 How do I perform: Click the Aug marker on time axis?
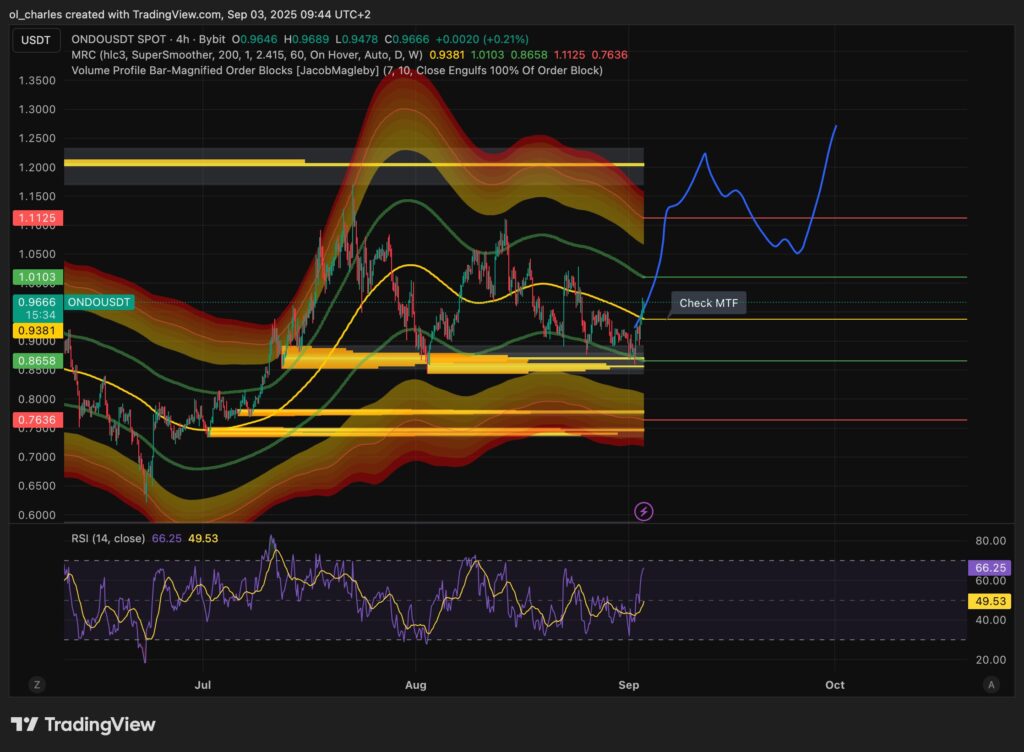click(x=417, y=685)
